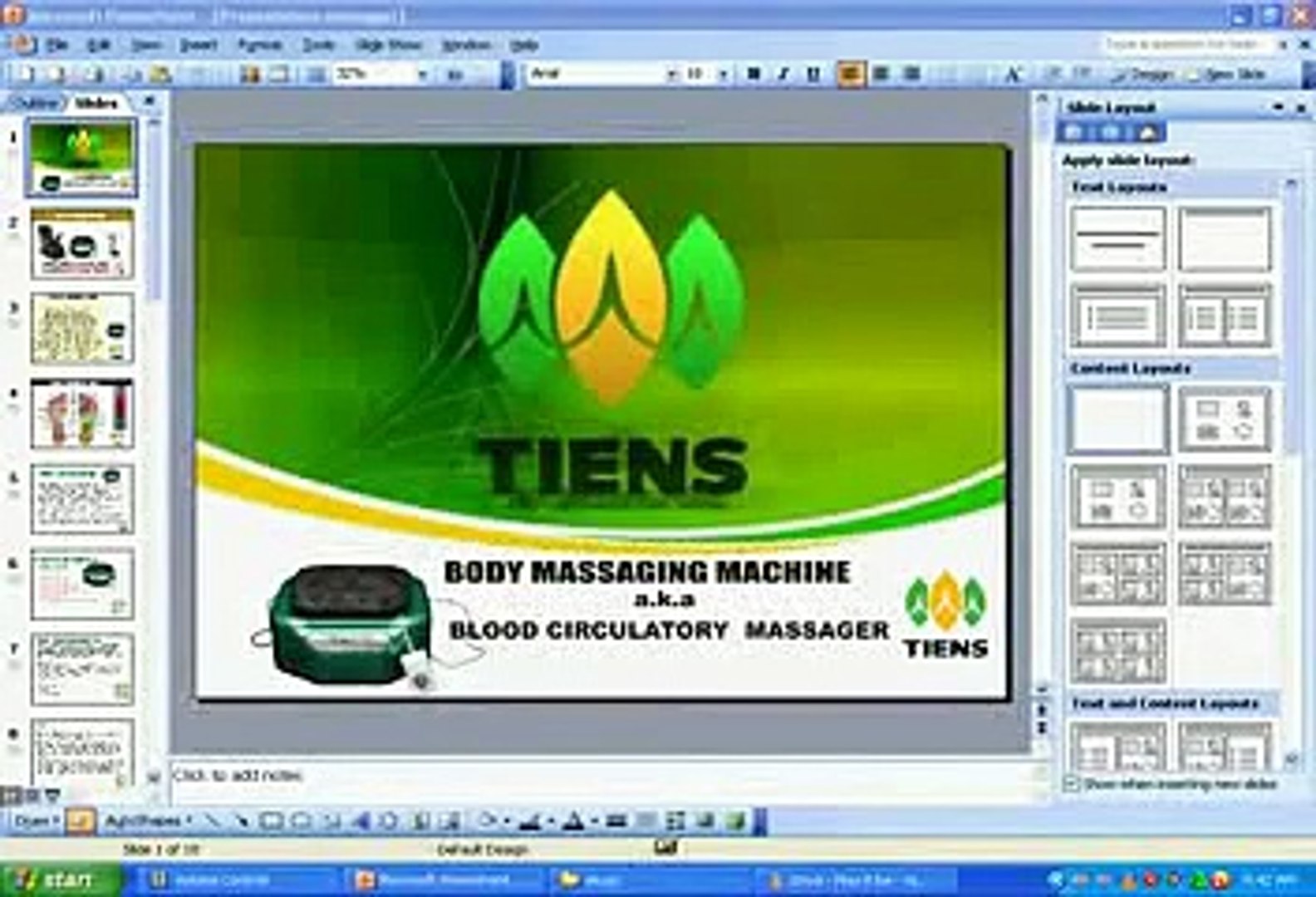This screenshot has width=1316, height=897.
Task: Open the Slide Layout pane title dropdown
Action: pos(1279,107)
